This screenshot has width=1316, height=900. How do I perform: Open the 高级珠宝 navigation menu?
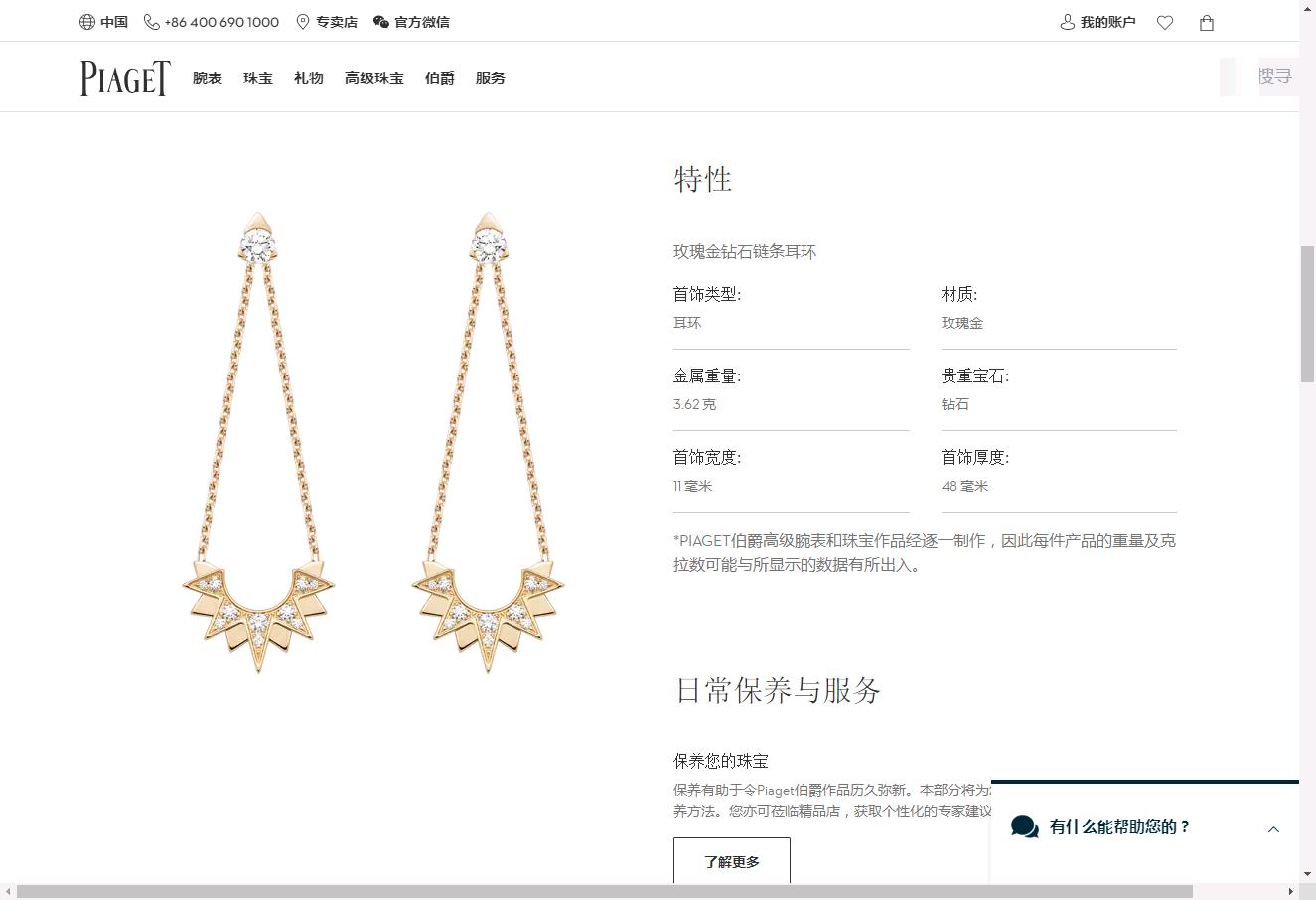point(374,78)
